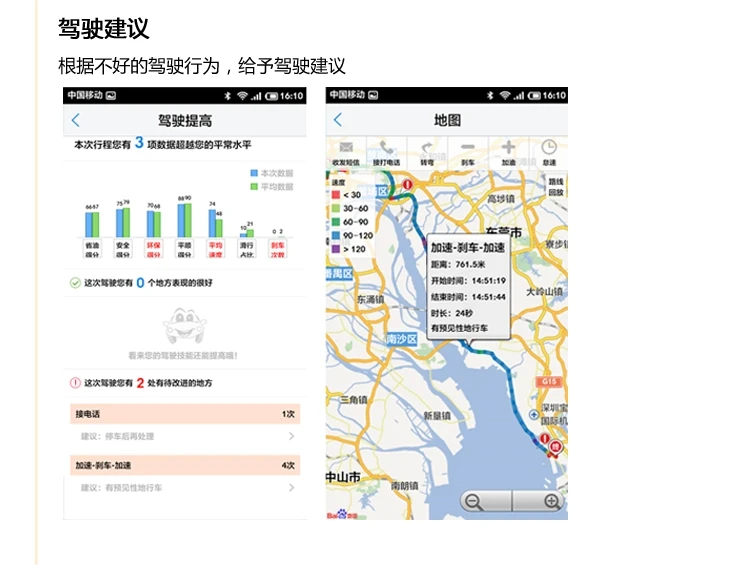This screenshot has height=565, width=750.
Task: Select the 加油 plus icon
Action: tap(508, 147)
